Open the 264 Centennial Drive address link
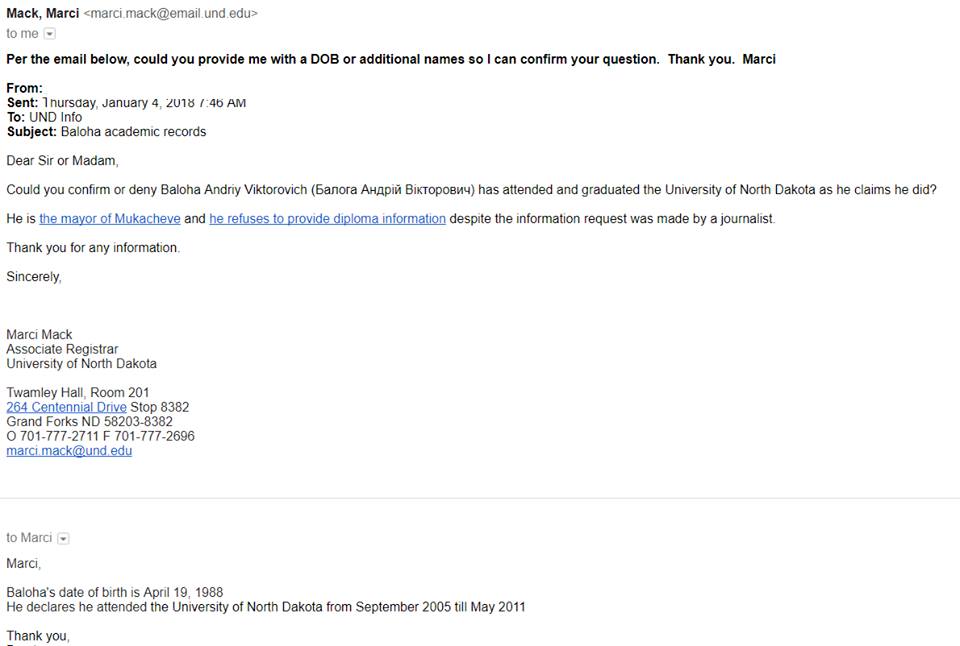This screenshot has width=960, height=646. [66, 407]
